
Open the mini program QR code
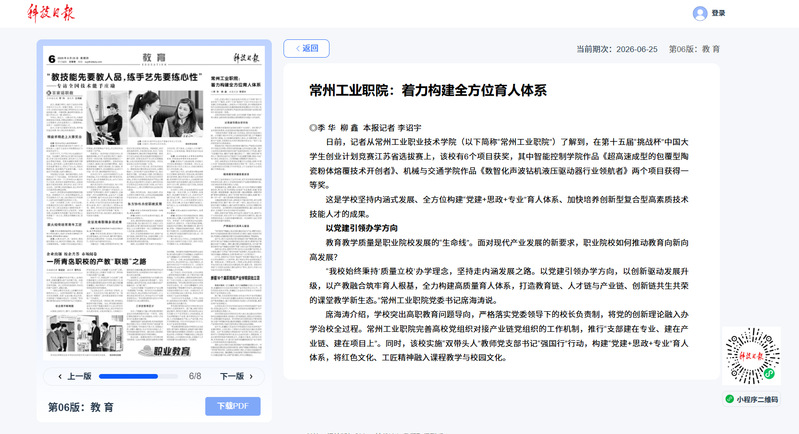752,356
